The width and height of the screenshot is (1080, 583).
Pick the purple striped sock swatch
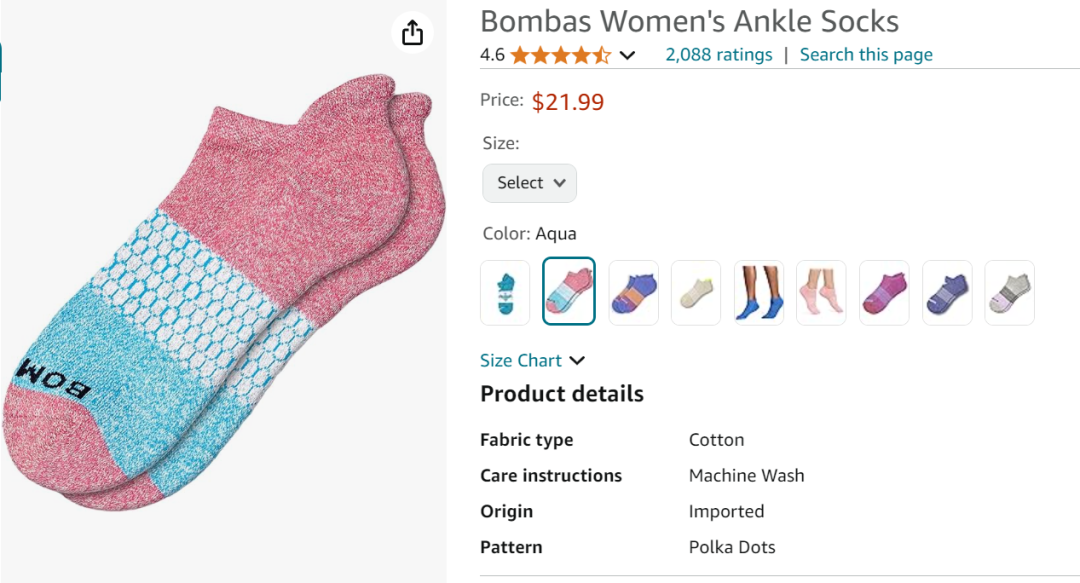947,293
